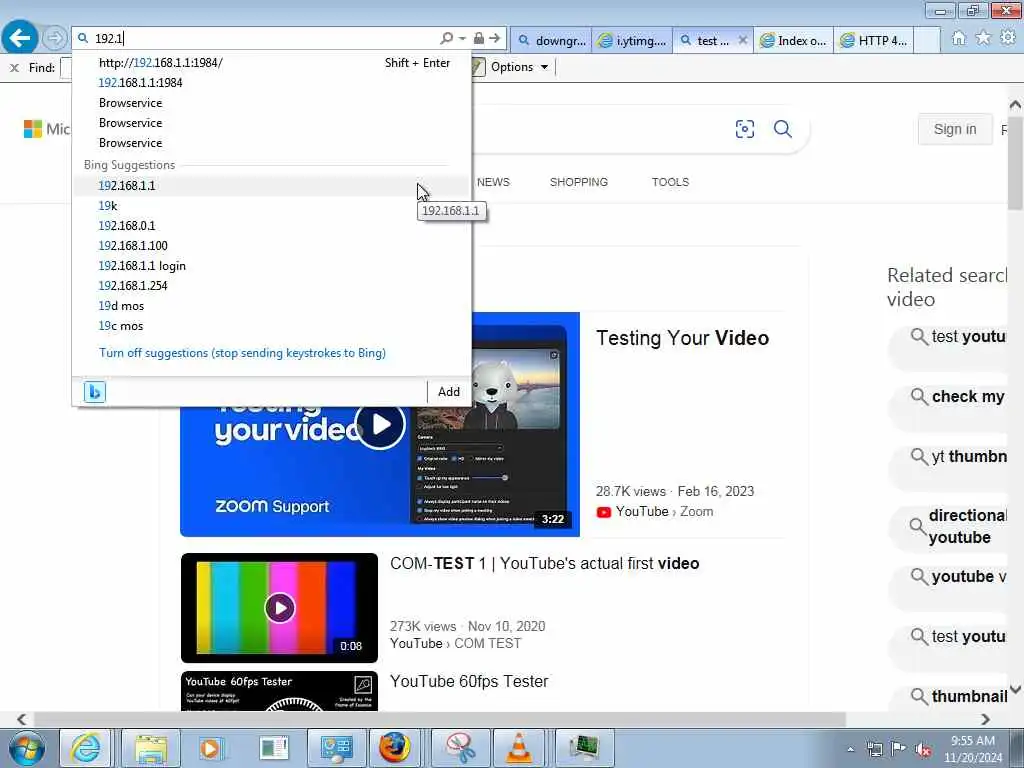Open a new blank tab button
This screenshot has width=1024, height=768.
tap(926, 40)
